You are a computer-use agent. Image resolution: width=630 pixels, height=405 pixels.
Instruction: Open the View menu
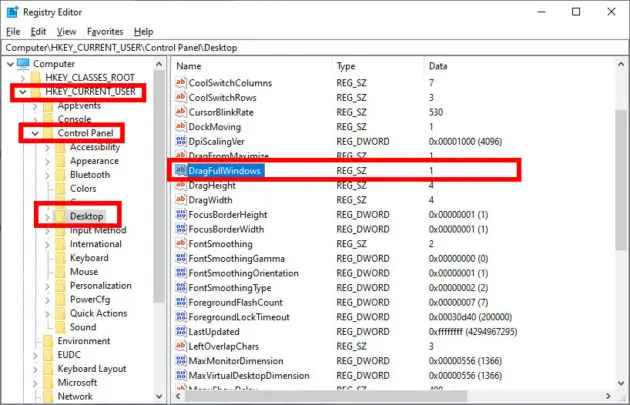tap(66, 32)
